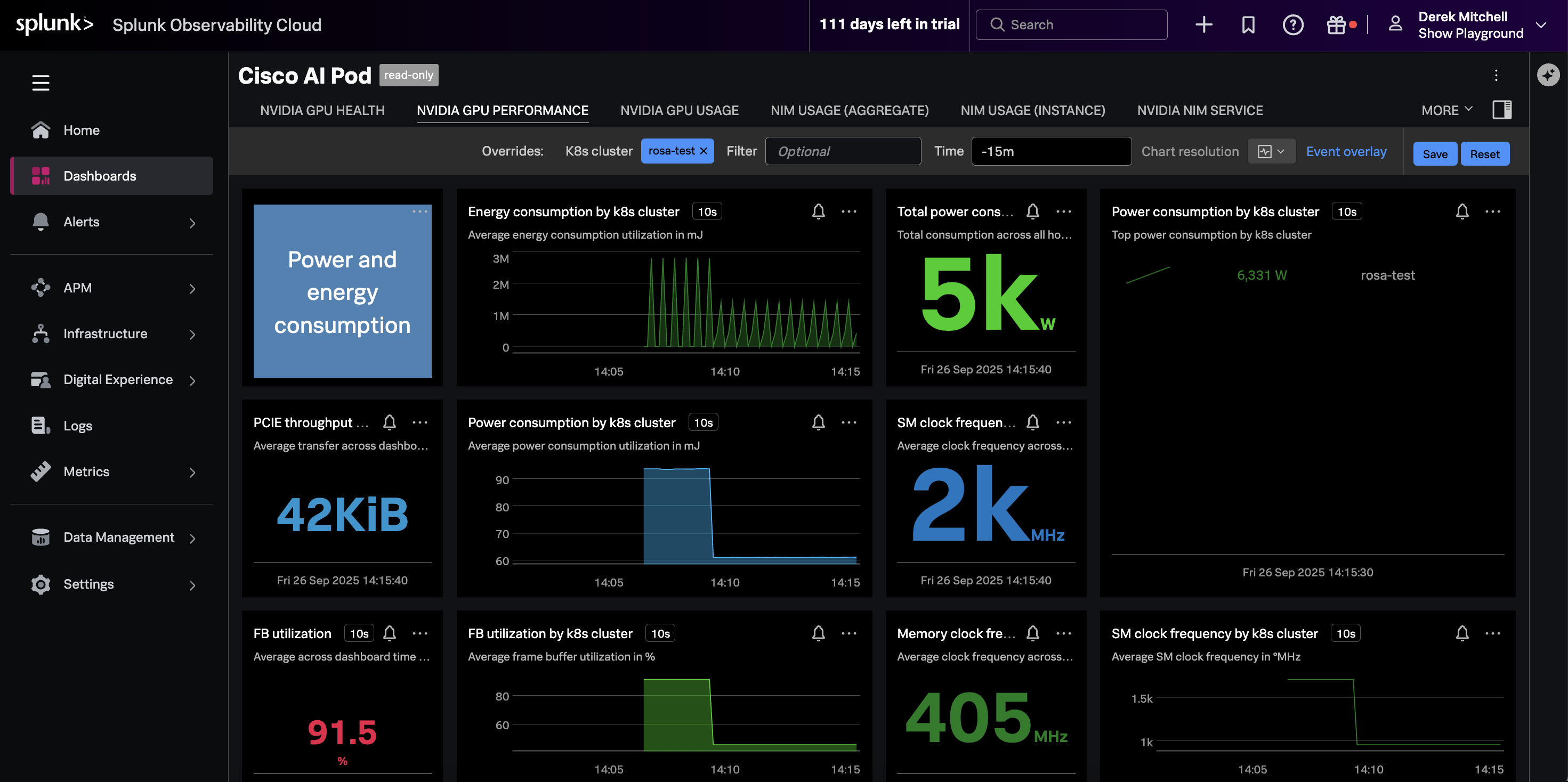
Task: Toggle the right sidebar panel icon
Action: tap(1502, 110)
